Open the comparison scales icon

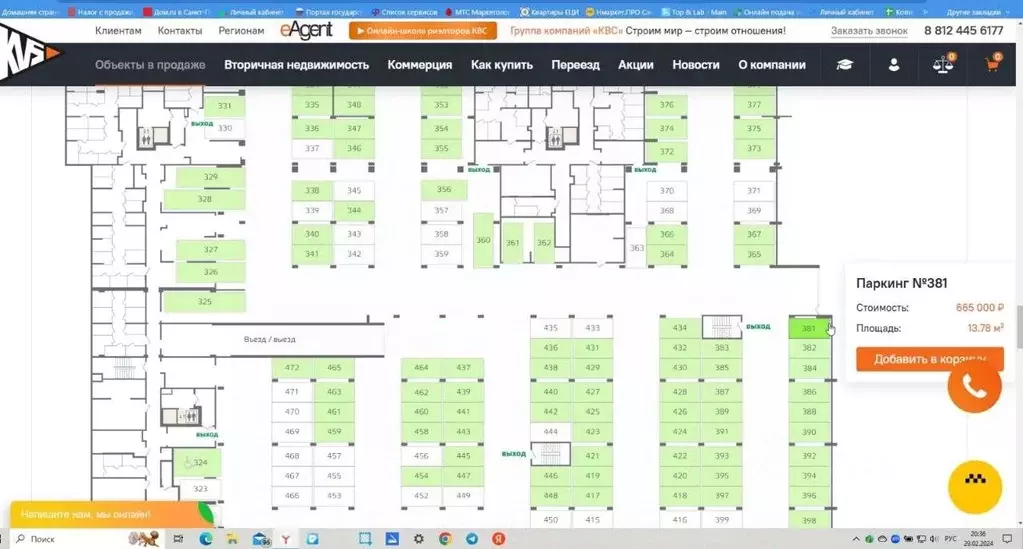(x=943, y=65)
